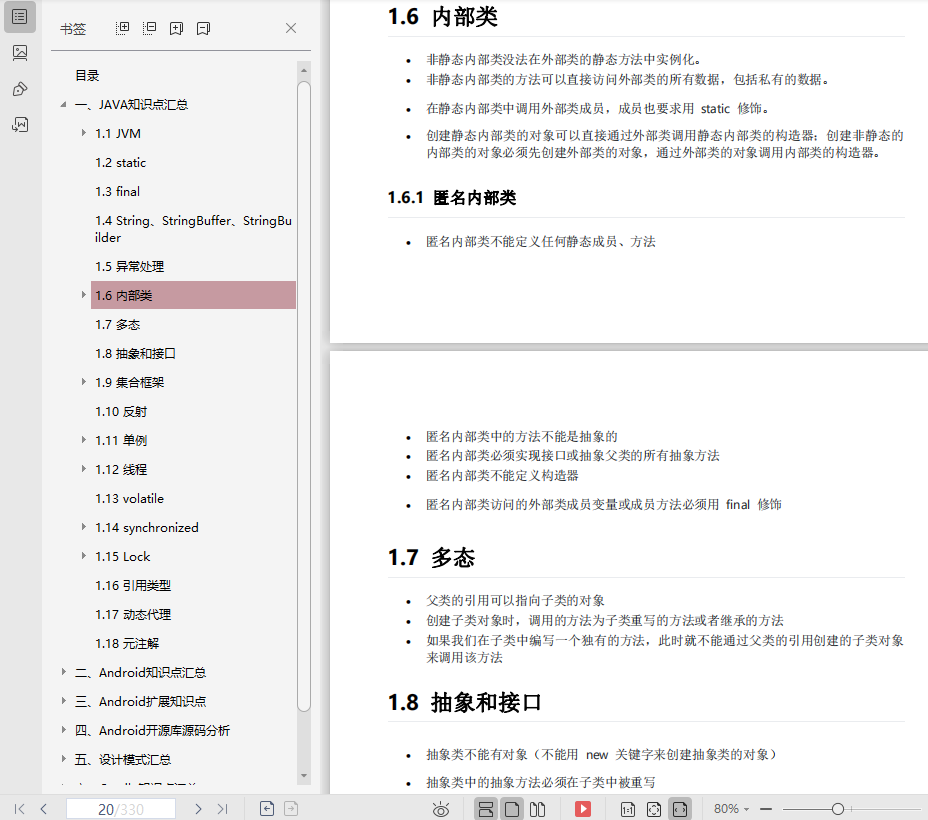Jump to the last page of the document
Screen dimensions: 928x820
(x=222, y=808)
